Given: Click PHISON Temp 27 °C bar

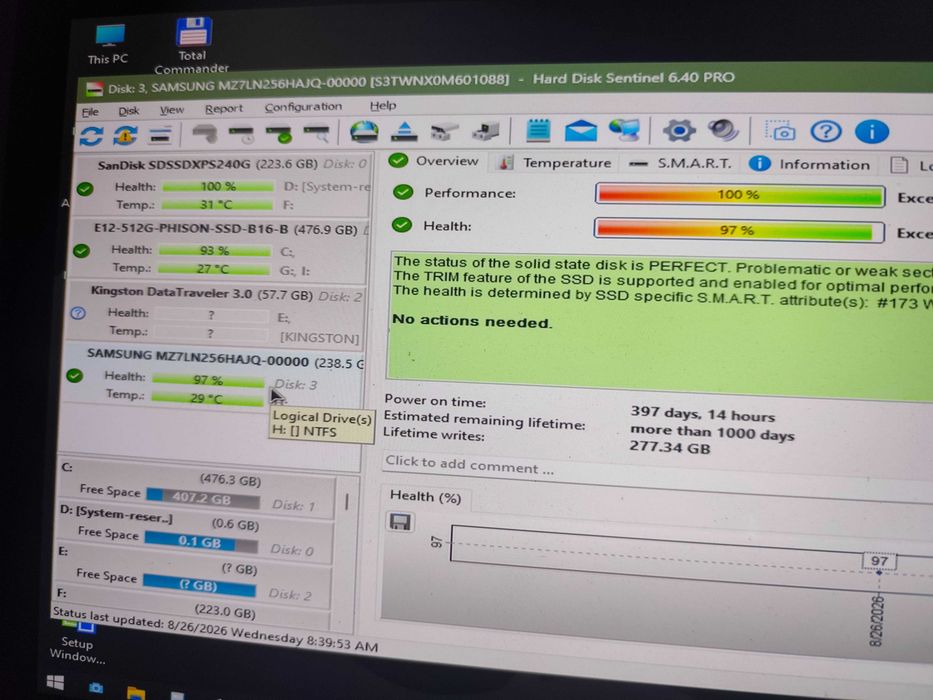Looking at the screenshot, I should point(214,269).
